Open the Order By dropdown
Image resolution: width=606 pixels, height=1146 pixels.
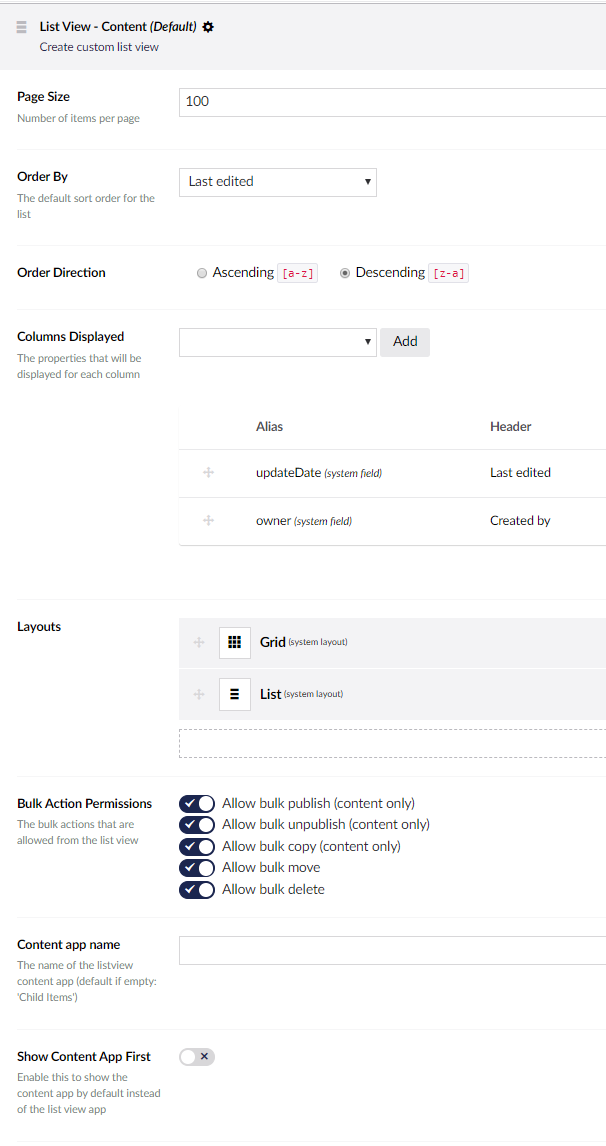point(277,182)
